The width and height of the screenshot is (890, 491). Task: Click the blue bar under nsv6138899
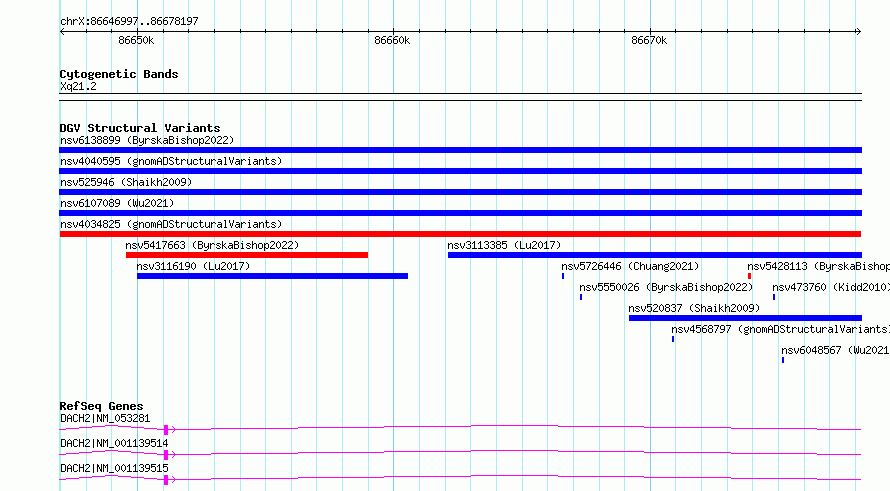460,150
